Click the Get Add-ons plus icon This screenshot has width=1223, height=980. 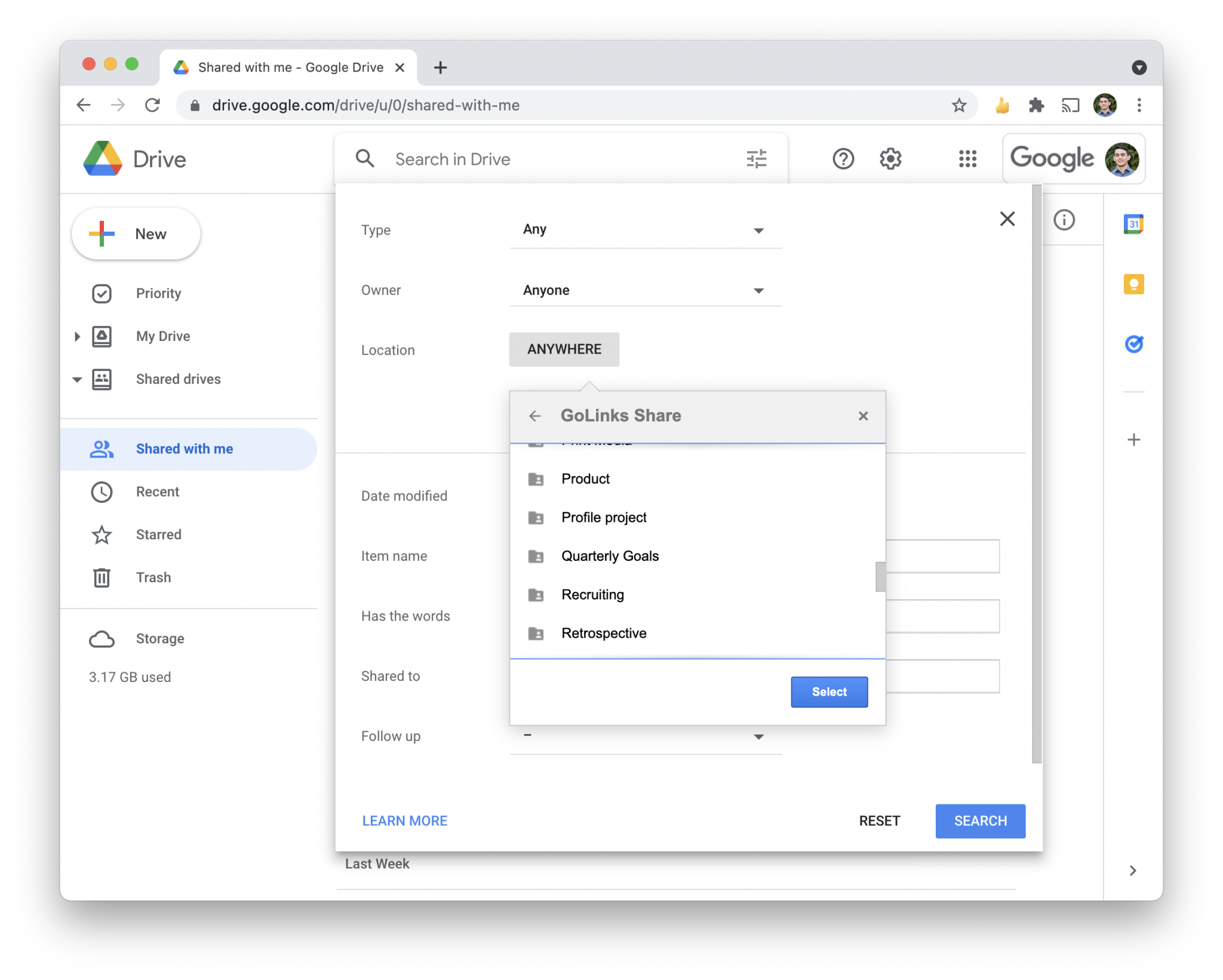[1133, 440]
